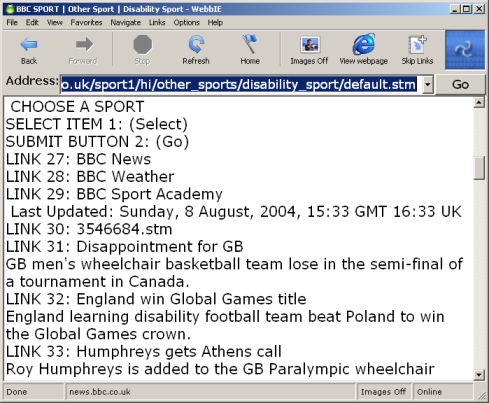Go to the Home flag icon
The image size is (489, 403).
point(250,44)
